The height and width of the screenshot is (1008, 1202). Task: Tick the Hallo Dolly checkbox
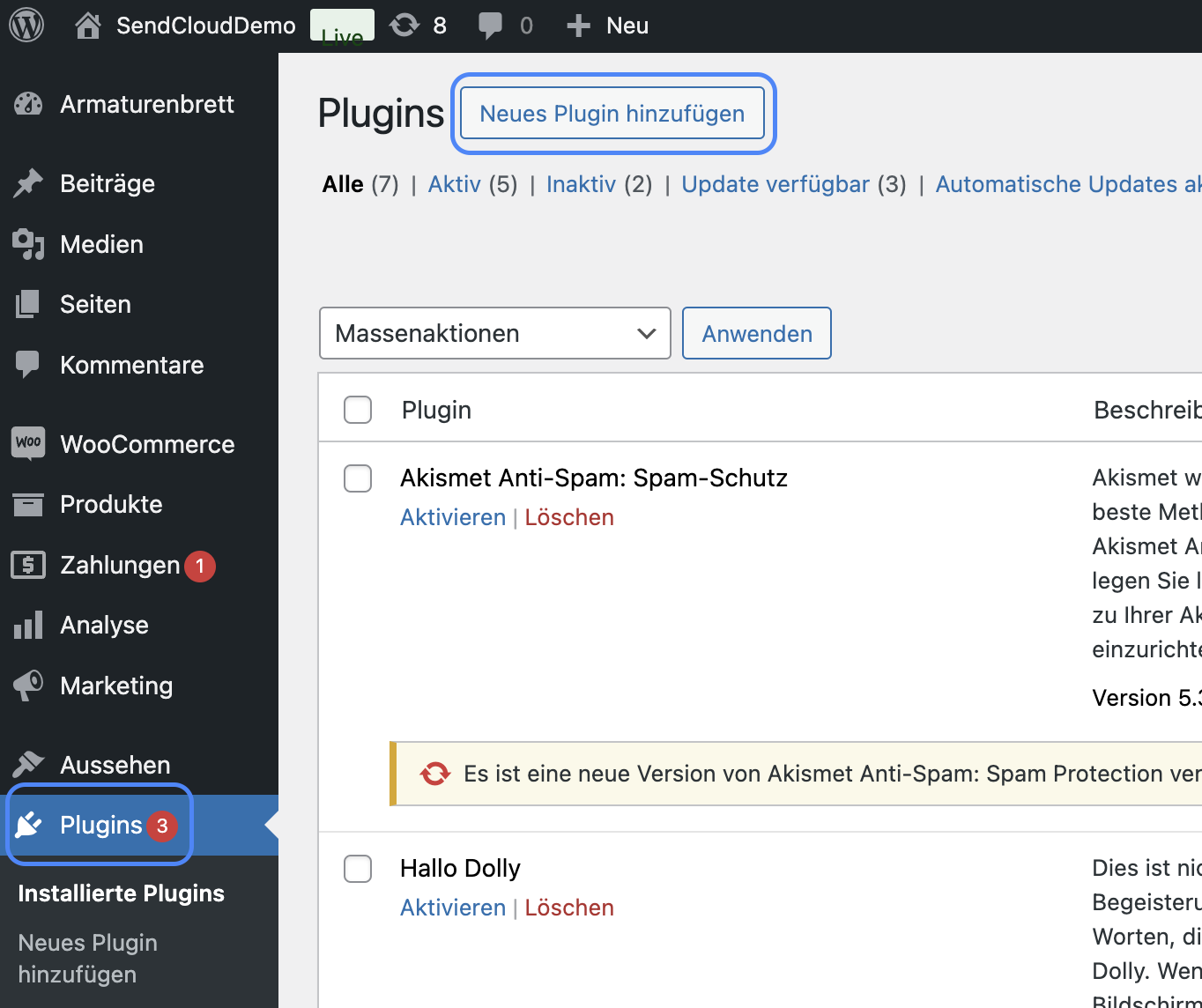coord(358,868)
